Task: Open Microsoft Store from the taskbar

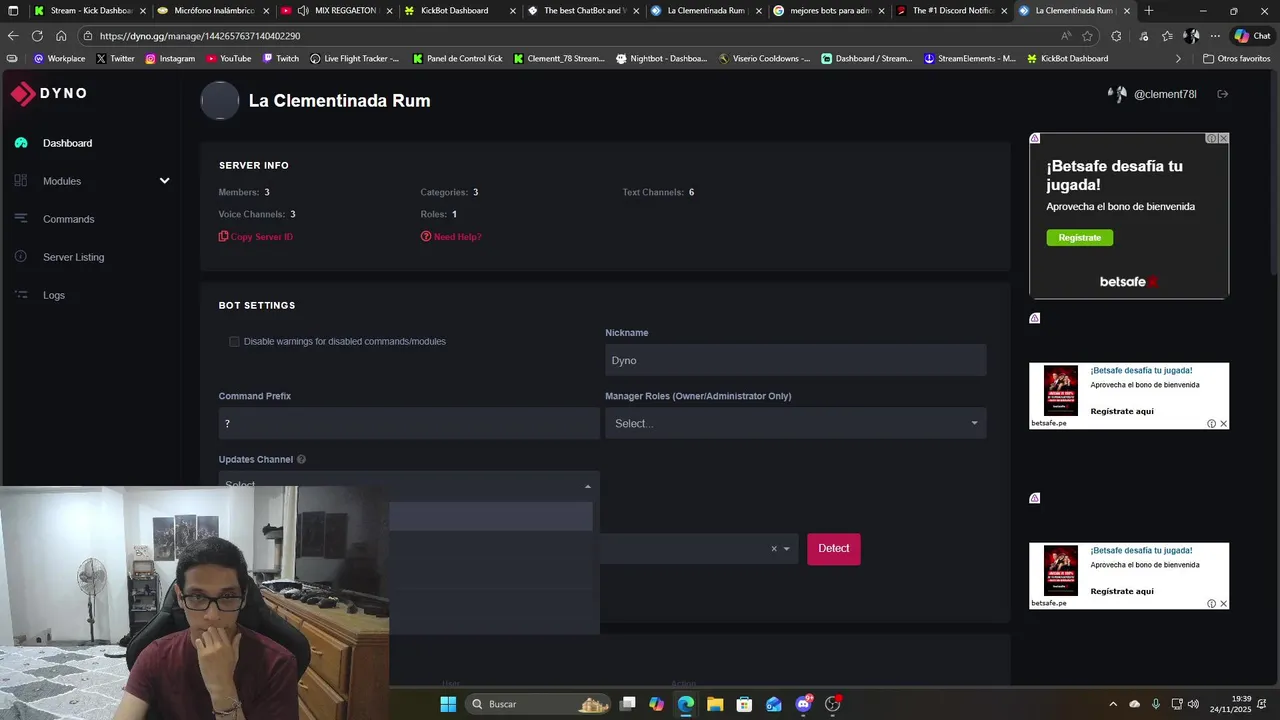Action: (x=744, y=704)
